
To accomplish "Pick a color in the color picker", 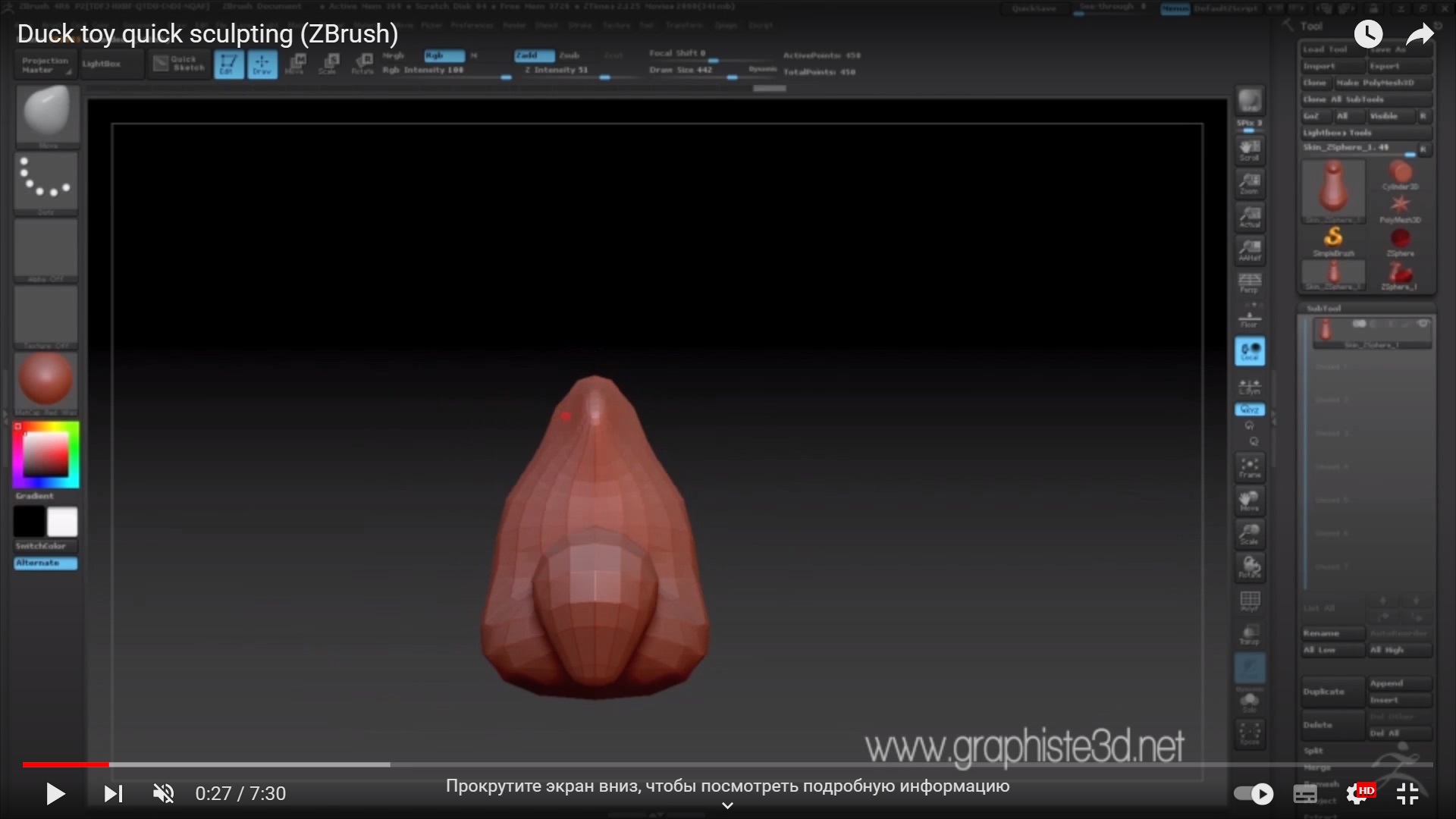I will 45,455.
